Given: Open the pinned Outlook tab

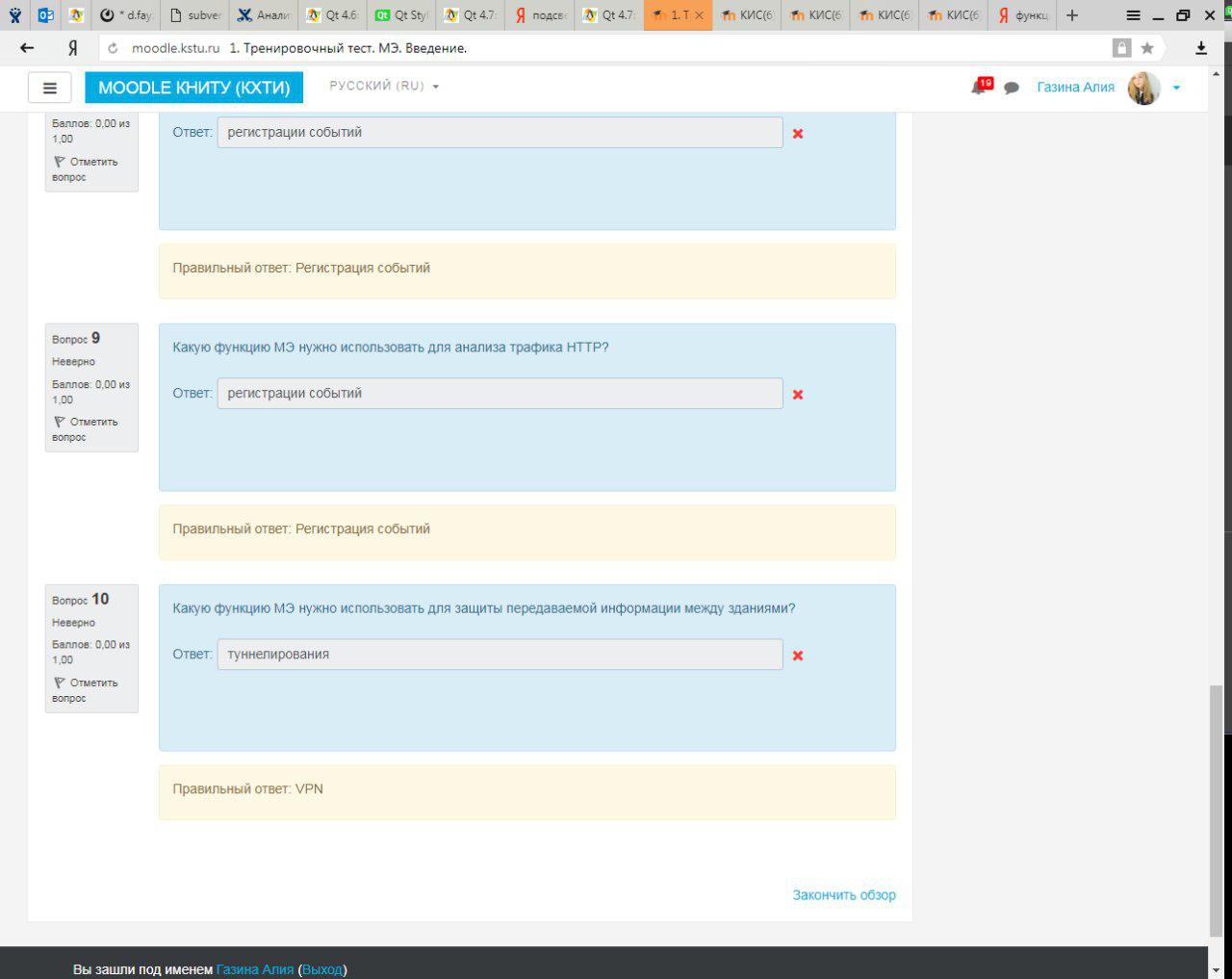Looking at the screenshot, I should (x=45, y=15).
